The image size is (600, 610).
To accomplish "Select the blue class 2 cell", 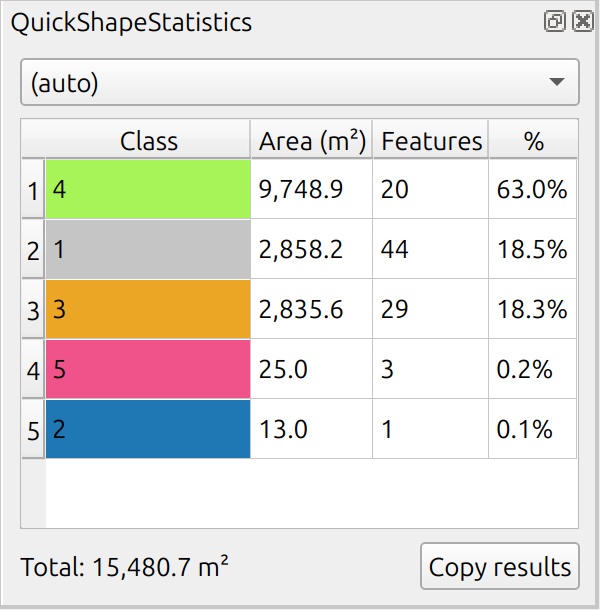I will 148,429.
